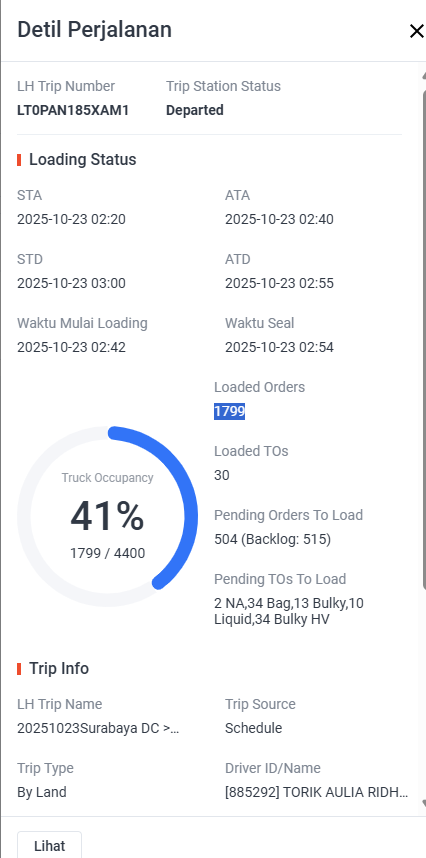Click the Pending Orders To Load backlog value
The width and height of the screenshot is (426, 858).
272,540
